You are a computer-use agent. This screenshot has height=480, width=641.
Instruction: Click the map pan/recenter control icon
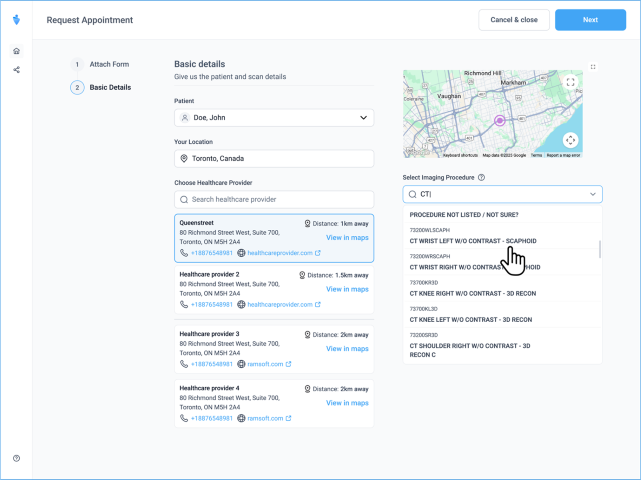pos(570,141)
